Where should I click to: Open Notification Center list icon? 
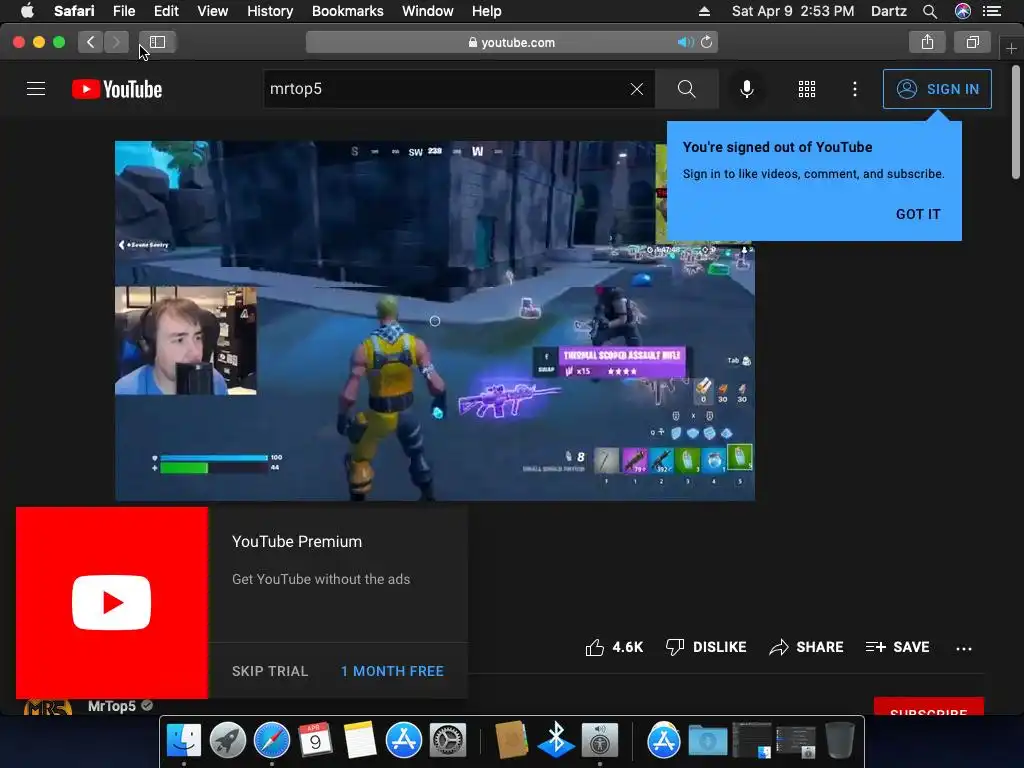pyautogui.click(x=992, y=11)
